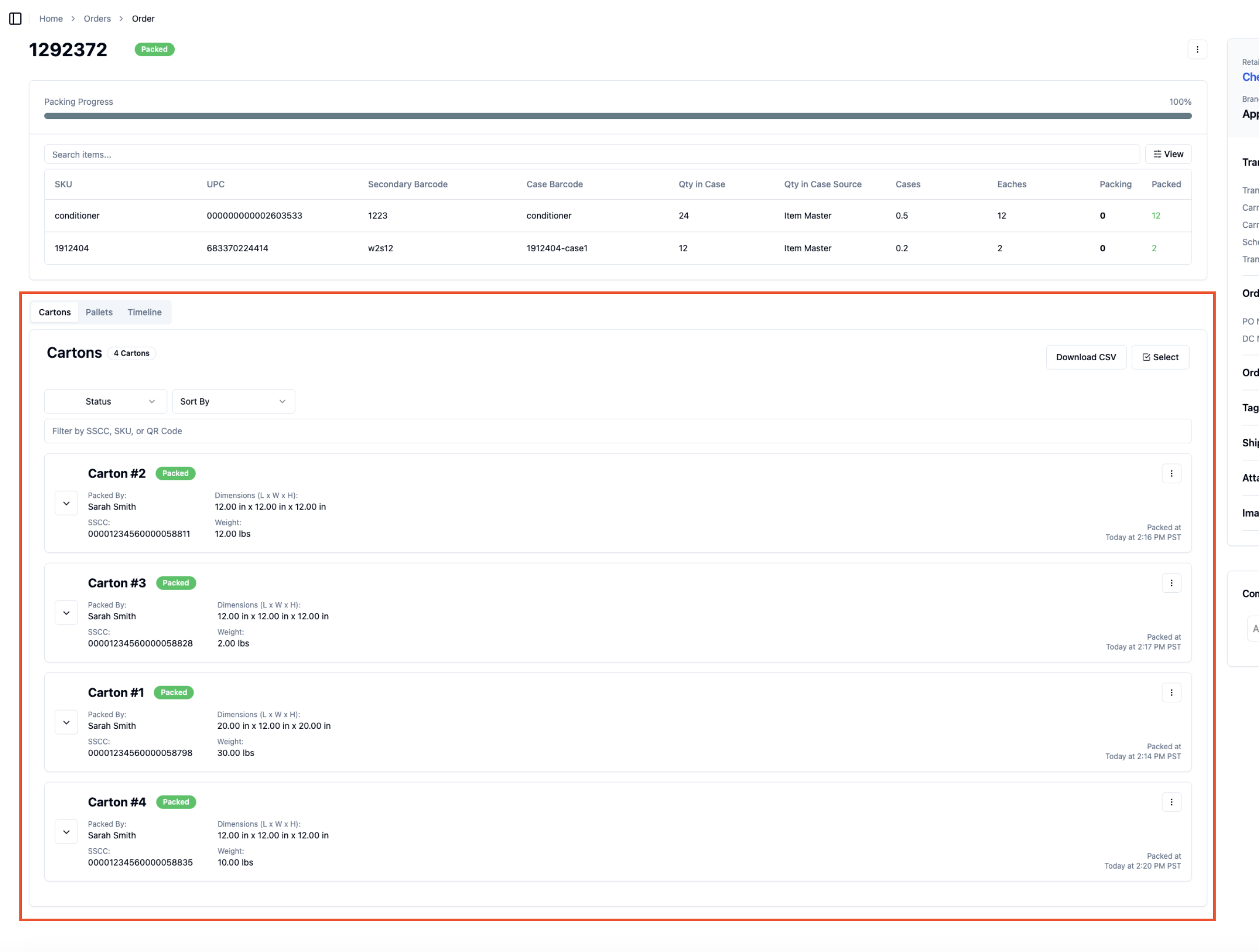Open Carton #1 options menu
Screen dimensions: 1259x952
point(1171,692)
